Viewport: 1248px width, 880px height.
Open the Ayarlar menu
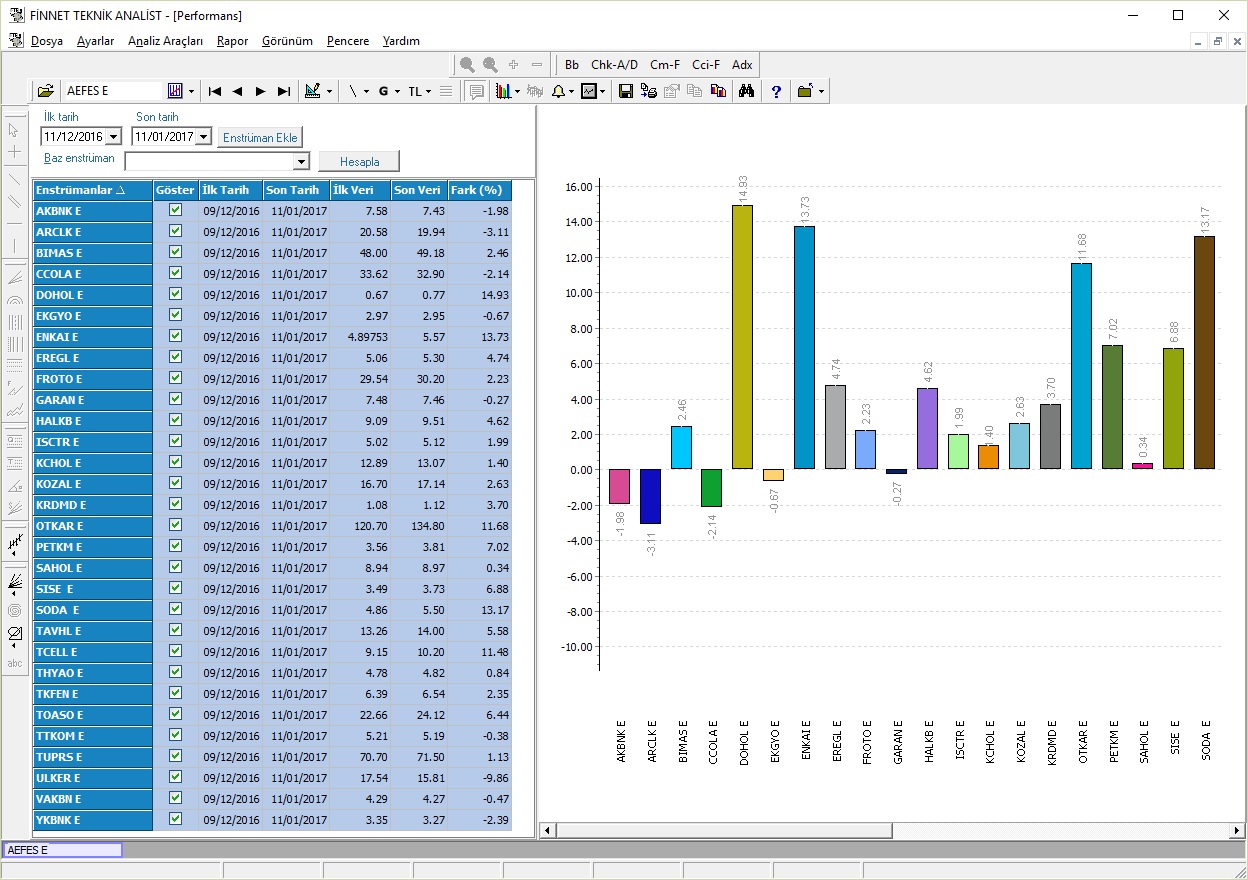click(95, 41)
